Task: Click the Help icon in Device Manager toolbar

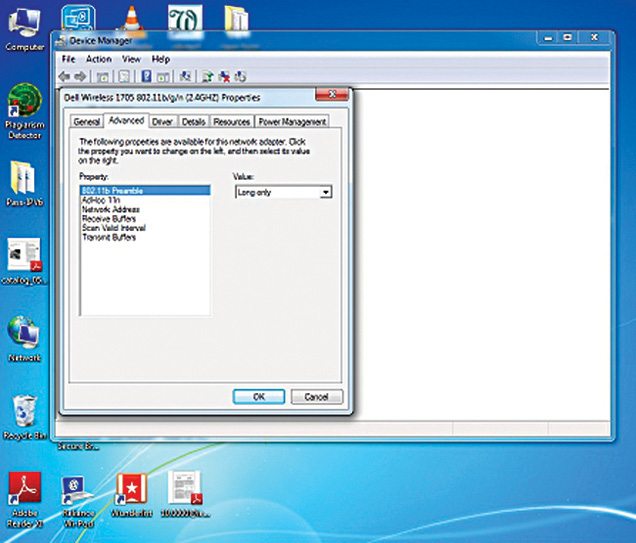Action: (146, 76)
